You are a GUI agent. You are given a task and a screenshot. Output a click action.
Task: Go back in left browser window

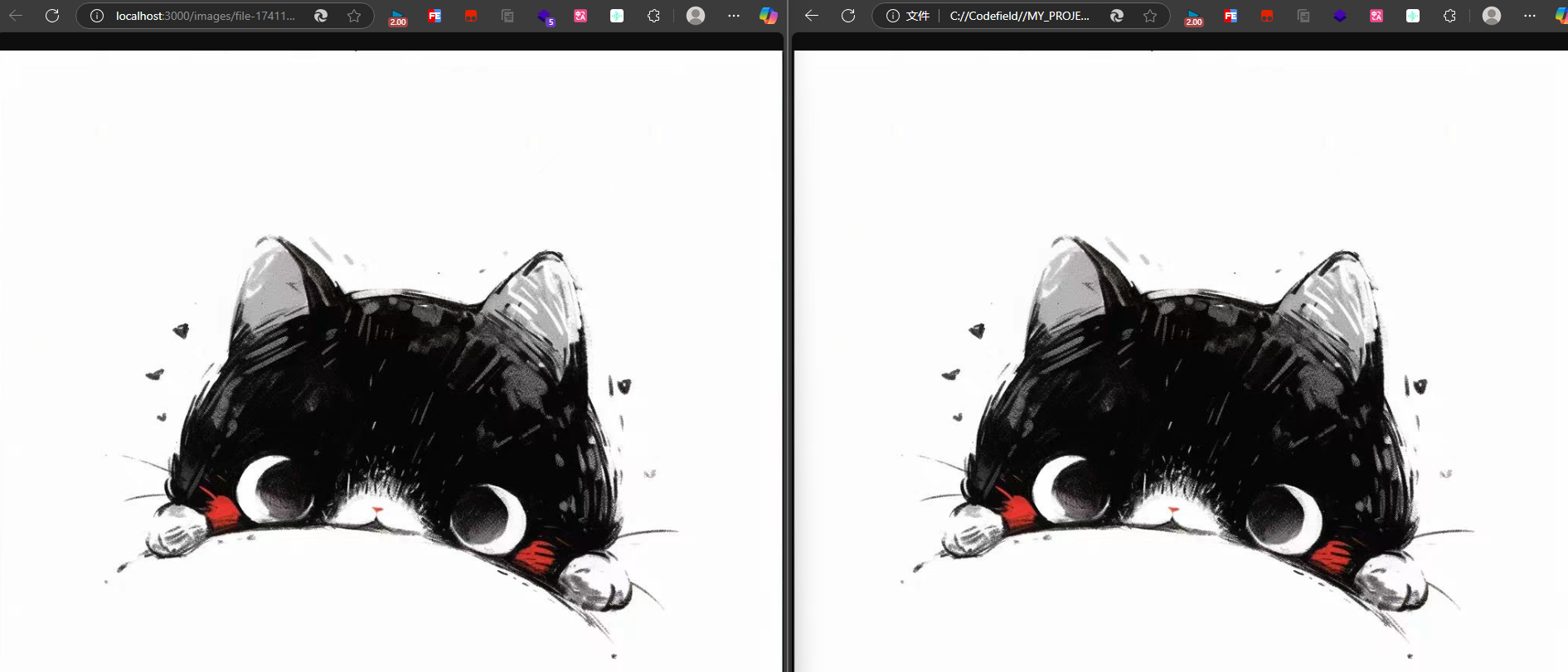tap(16, 16)
